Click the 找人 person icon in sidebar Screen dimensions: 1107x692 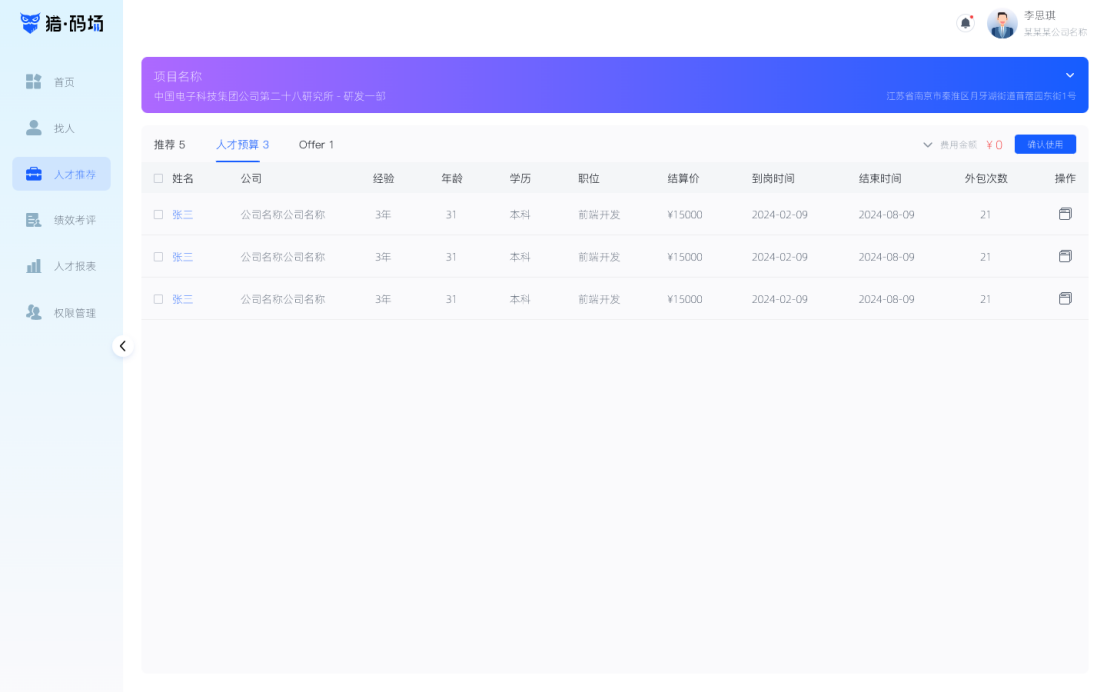34,128
